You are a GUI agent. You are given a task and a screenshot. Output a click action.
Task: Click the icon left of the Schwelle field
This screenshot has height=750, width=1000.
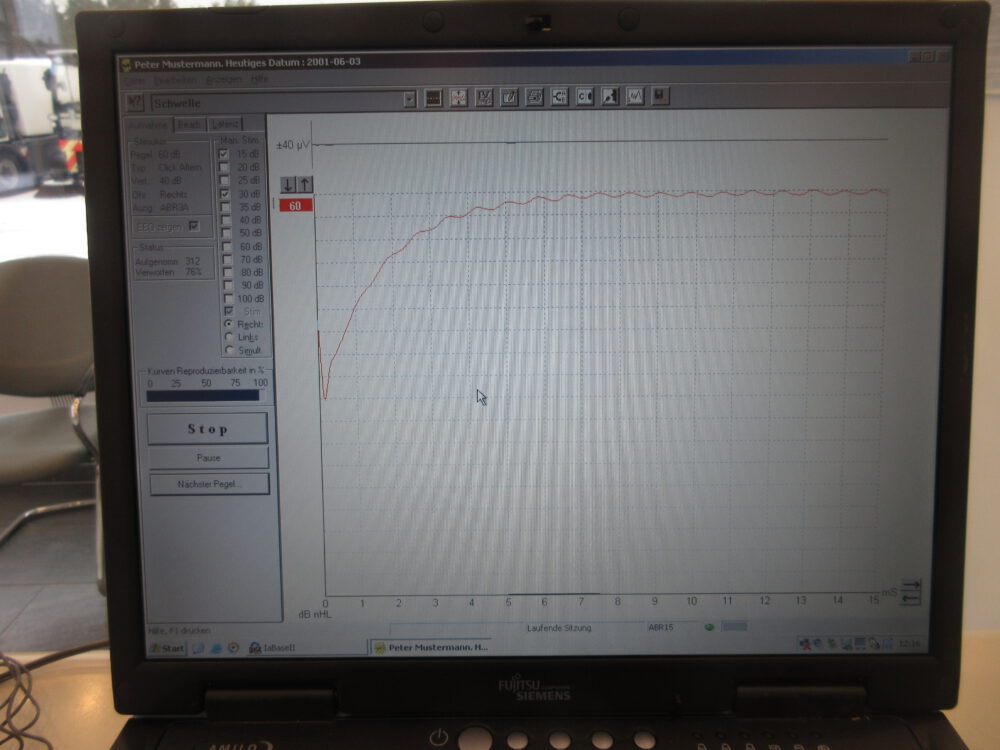point(136,102)
